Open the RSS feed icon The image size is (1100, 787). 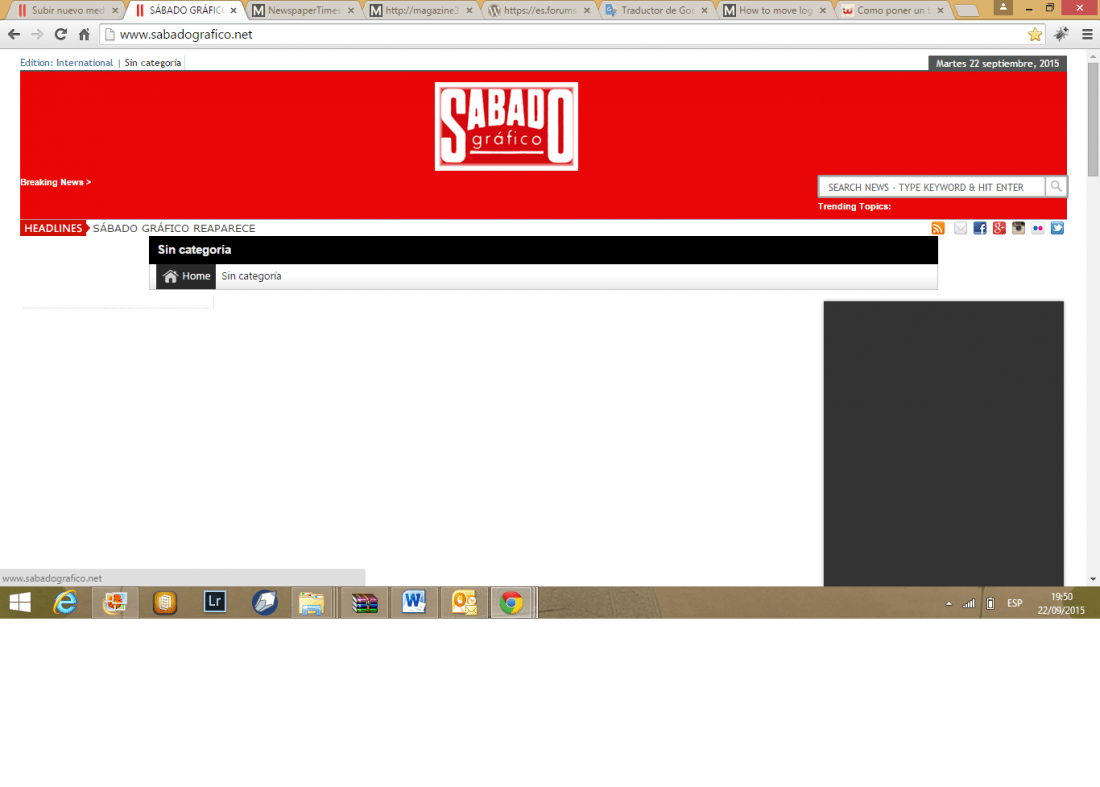938,228
